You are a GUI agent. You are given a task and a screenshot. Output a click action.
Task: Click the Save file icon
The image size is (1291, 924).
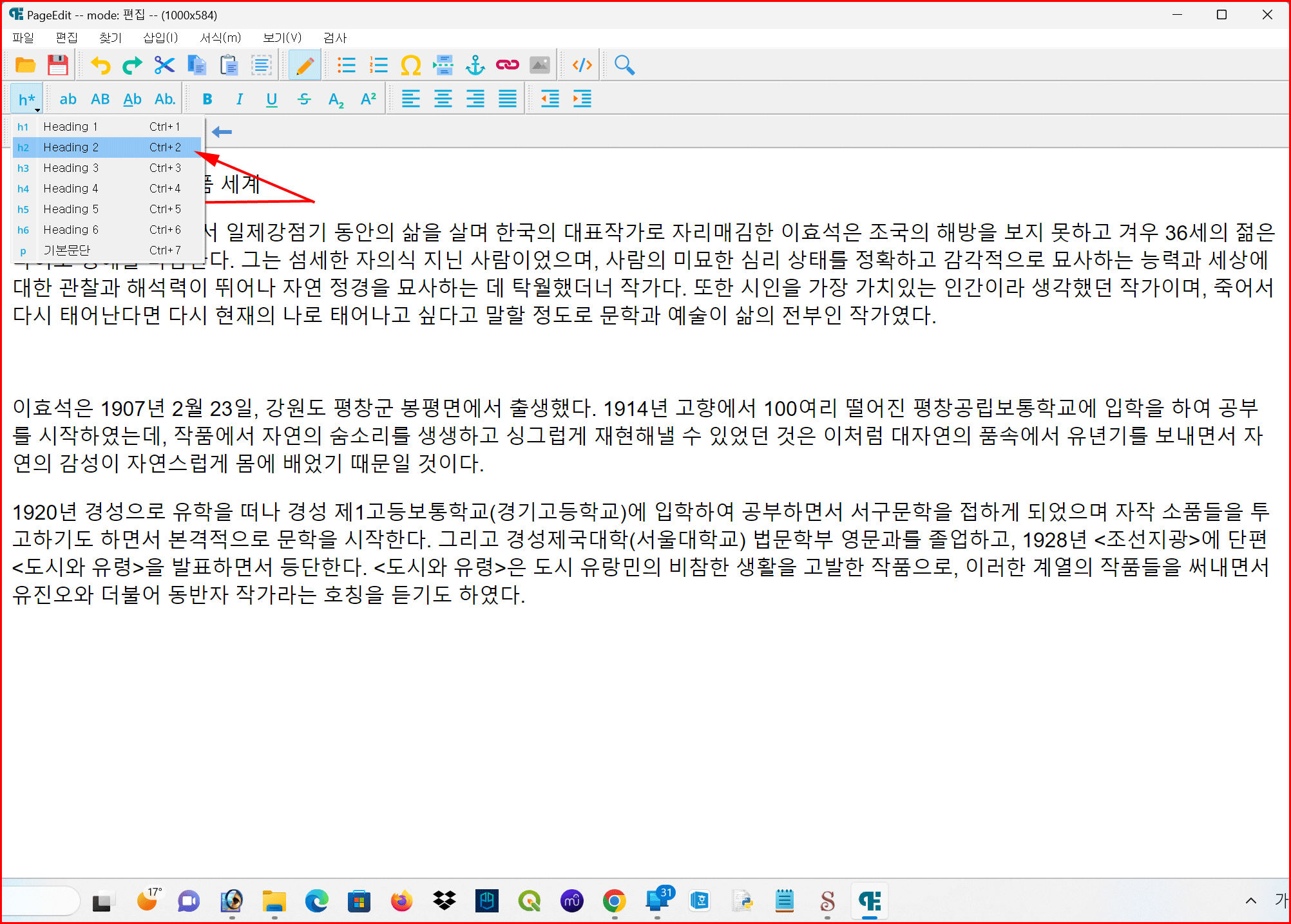[58, 65]
